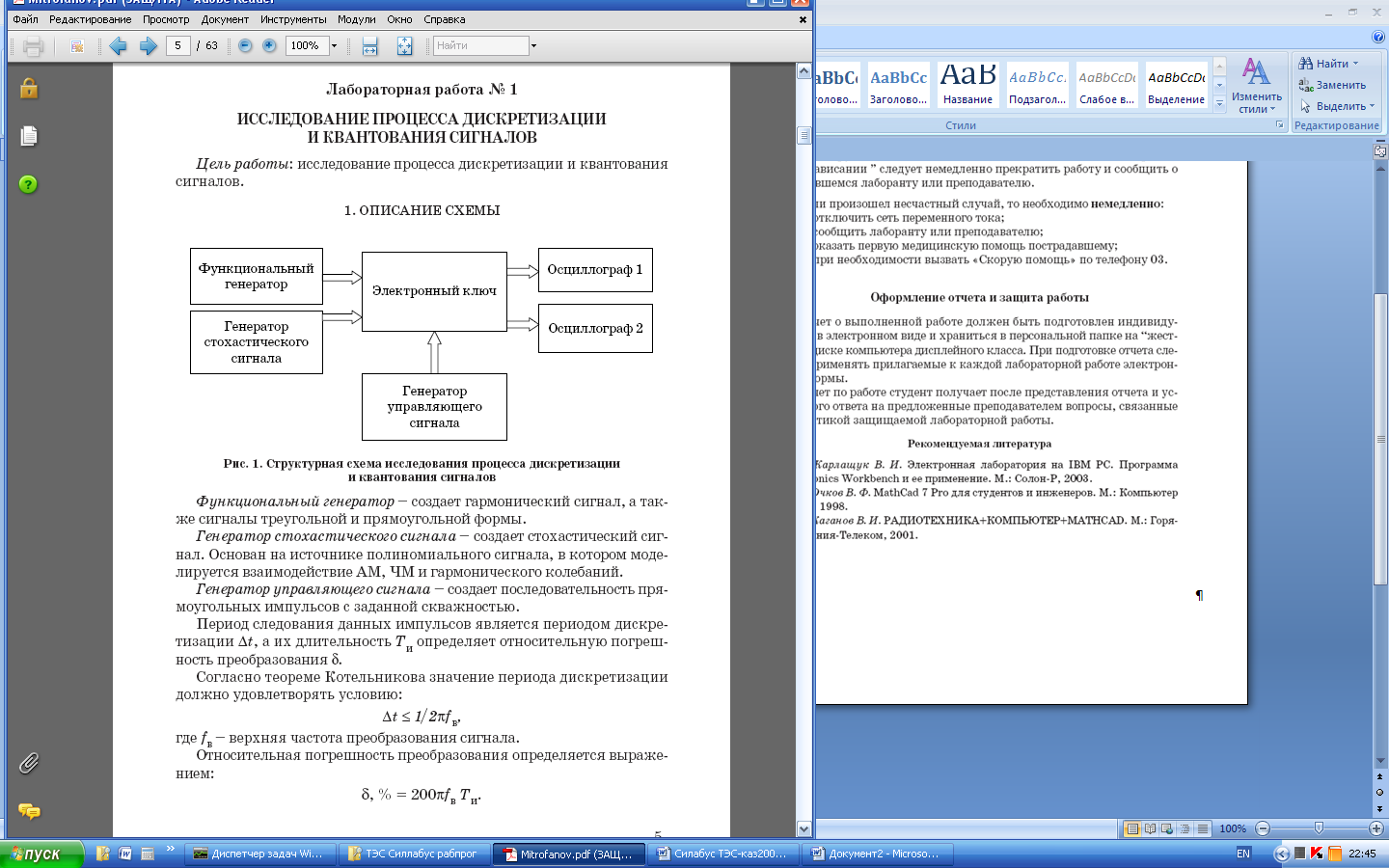Click the fit width scrolling icon
The image size is (1389, 868).
click(369, 45)
